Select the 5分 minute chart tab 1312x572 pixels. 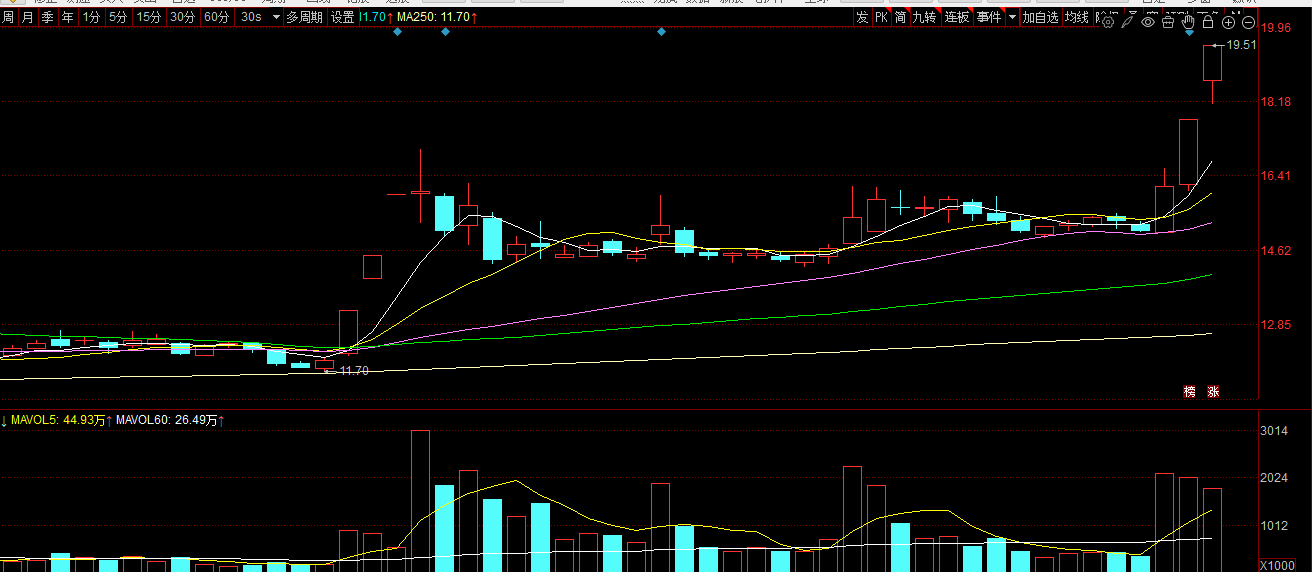[118, 17]
